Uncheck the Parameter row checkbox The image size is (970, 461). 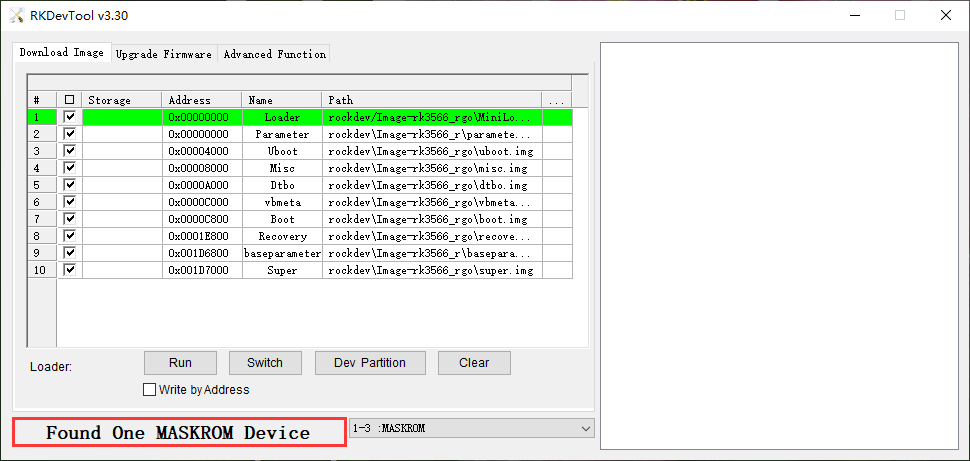[70, 134]
